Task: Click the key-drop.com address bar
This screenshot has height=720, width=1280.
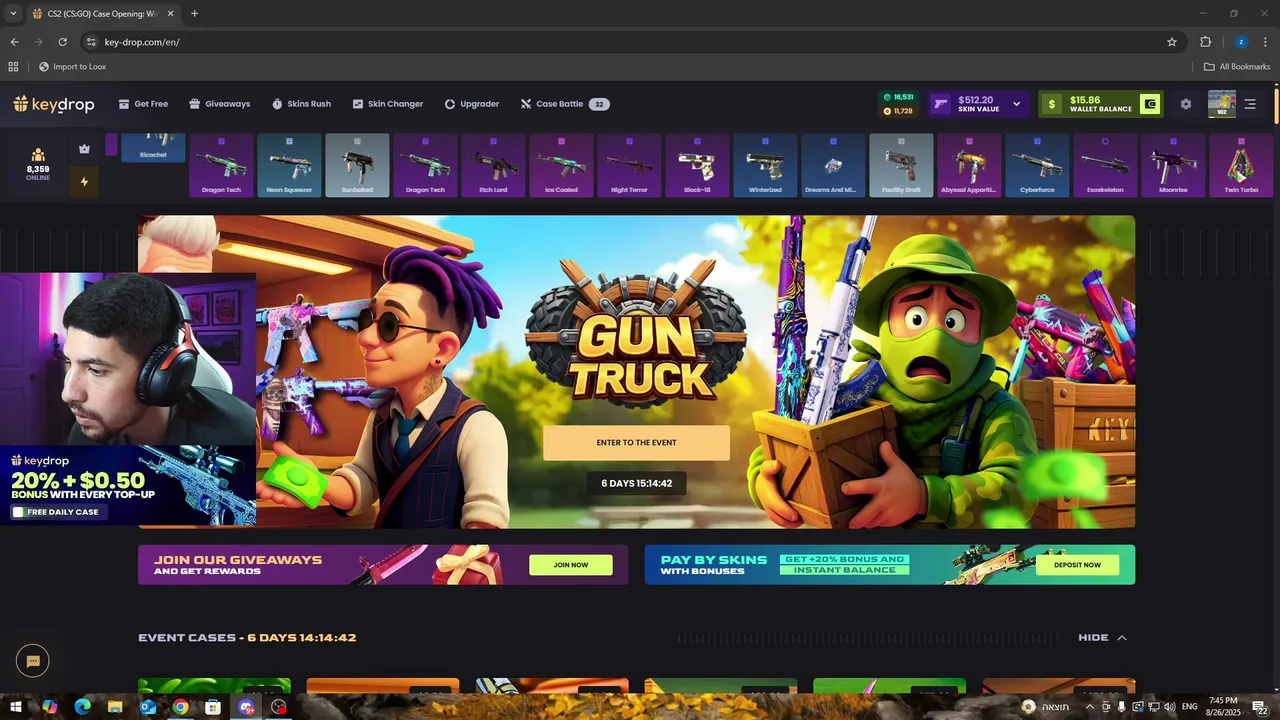Action: (630, 42)
